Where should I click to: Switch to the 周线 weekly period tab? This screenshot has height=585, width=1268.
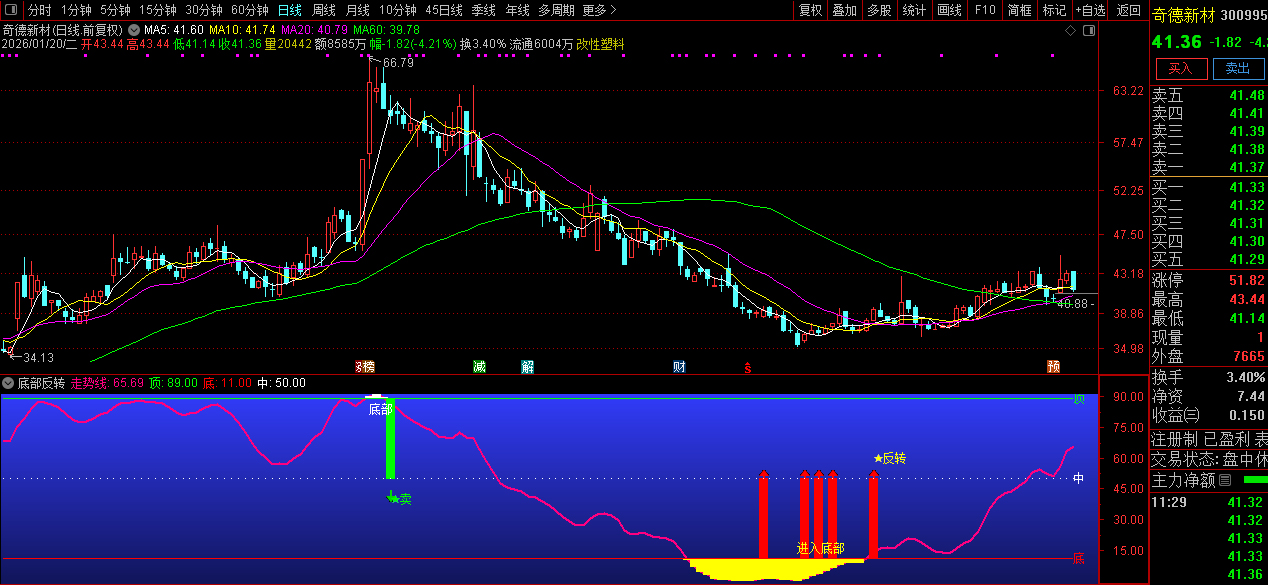click(x=324, y=10)
